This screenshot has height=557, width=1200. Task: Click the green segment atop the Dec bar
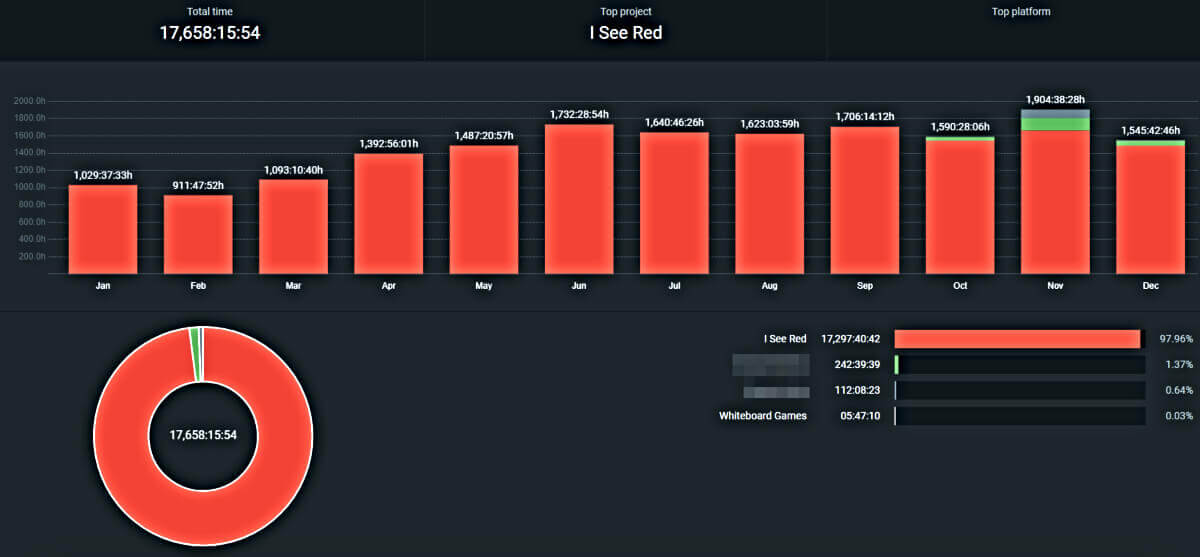tap(1150, 143)
